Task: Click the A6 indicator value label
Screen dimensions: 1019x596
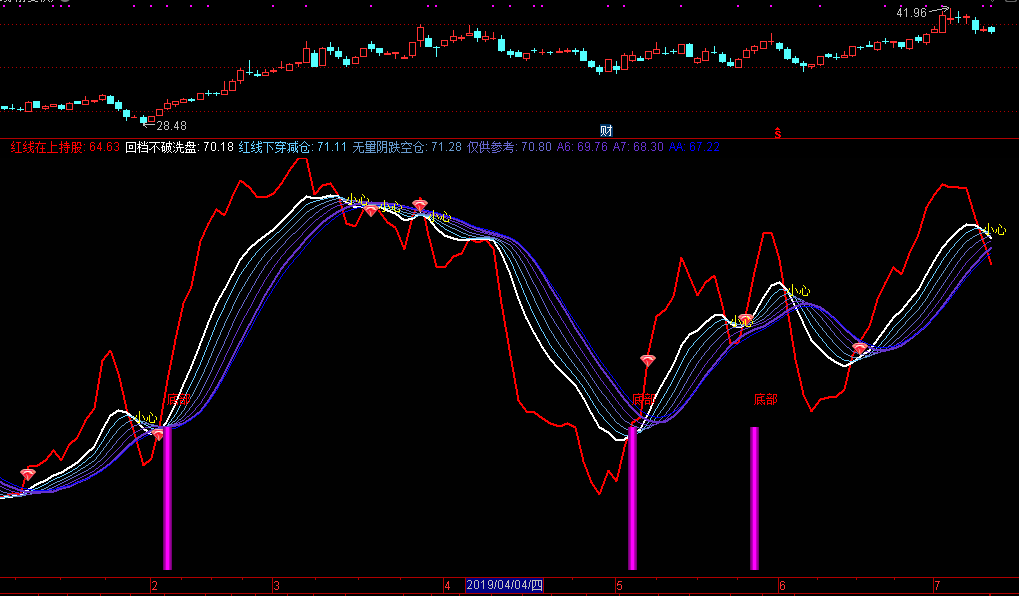Action: (x=580, y=147)
